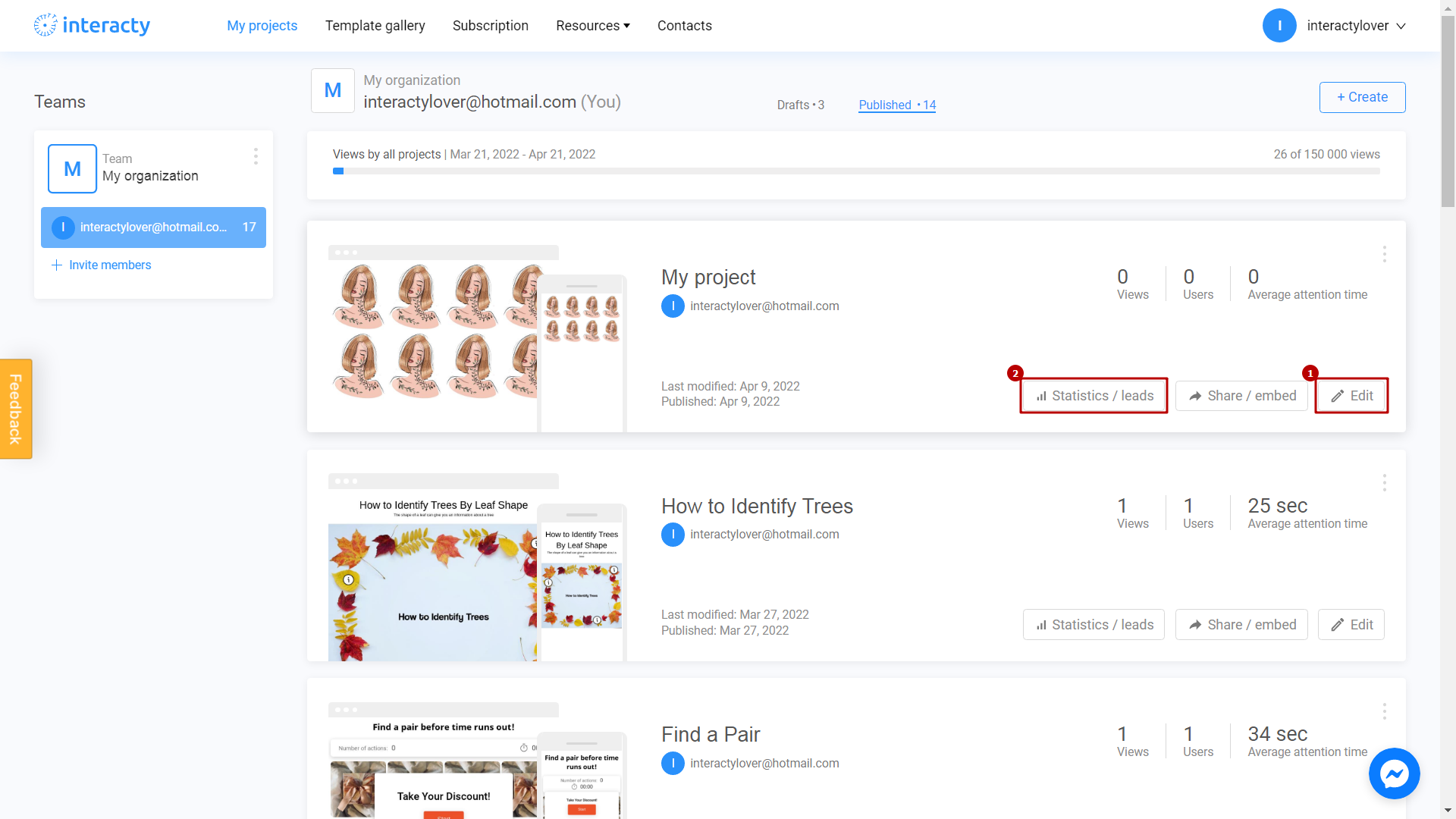Screen dimensions: 1456x819
Task: Click Published: Mar 27, 2022 text
Action: [x=725, y=631]
